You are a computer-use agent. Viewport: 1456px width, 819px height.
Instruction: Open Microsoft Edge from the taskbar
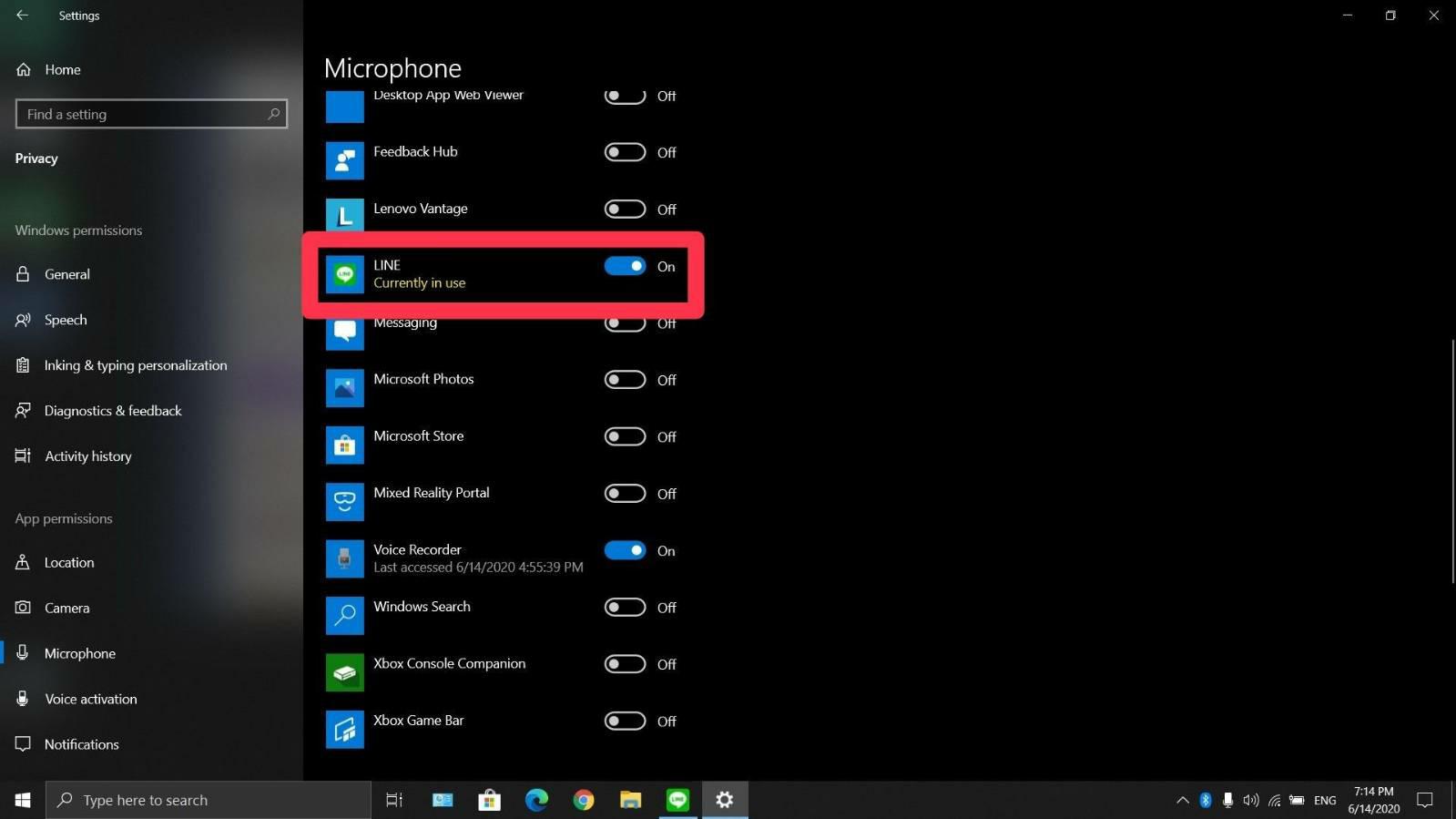pos(536,800)
